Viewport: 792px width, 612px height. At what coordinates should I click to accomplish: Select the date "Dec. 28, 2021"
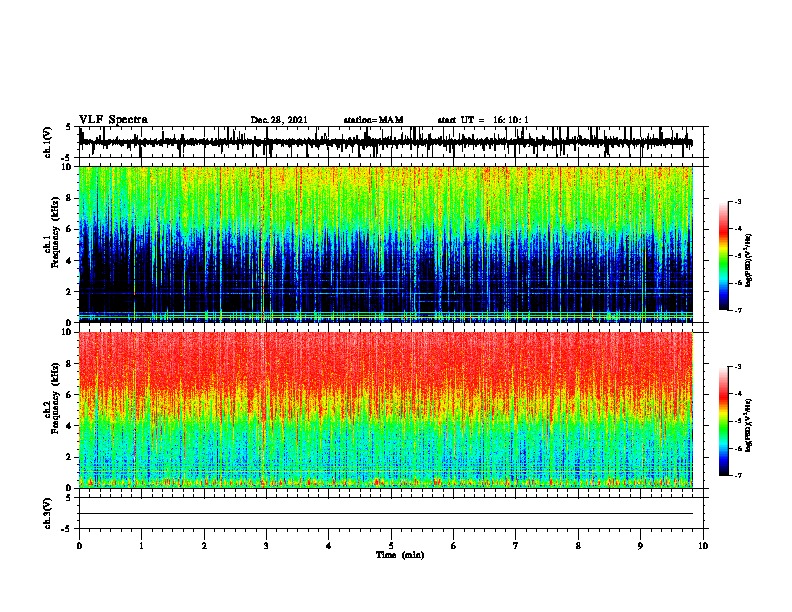click(x=279, y=120)
